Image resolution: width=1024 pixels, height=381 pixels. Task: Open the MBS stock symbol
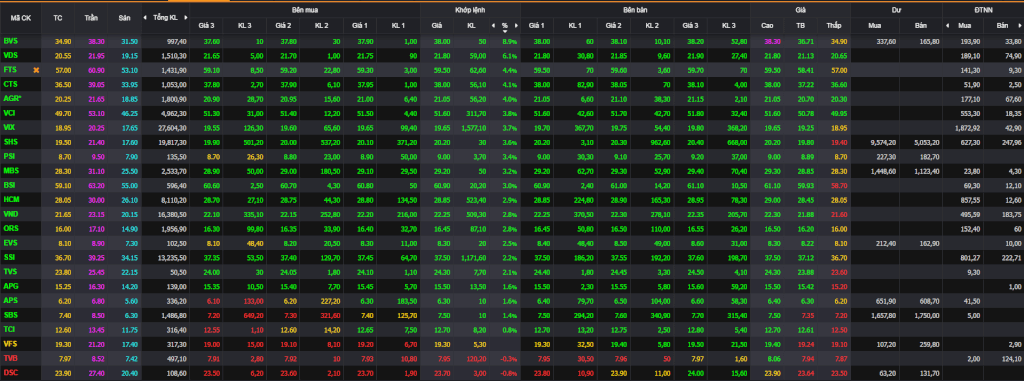click(x=10, y=171)
